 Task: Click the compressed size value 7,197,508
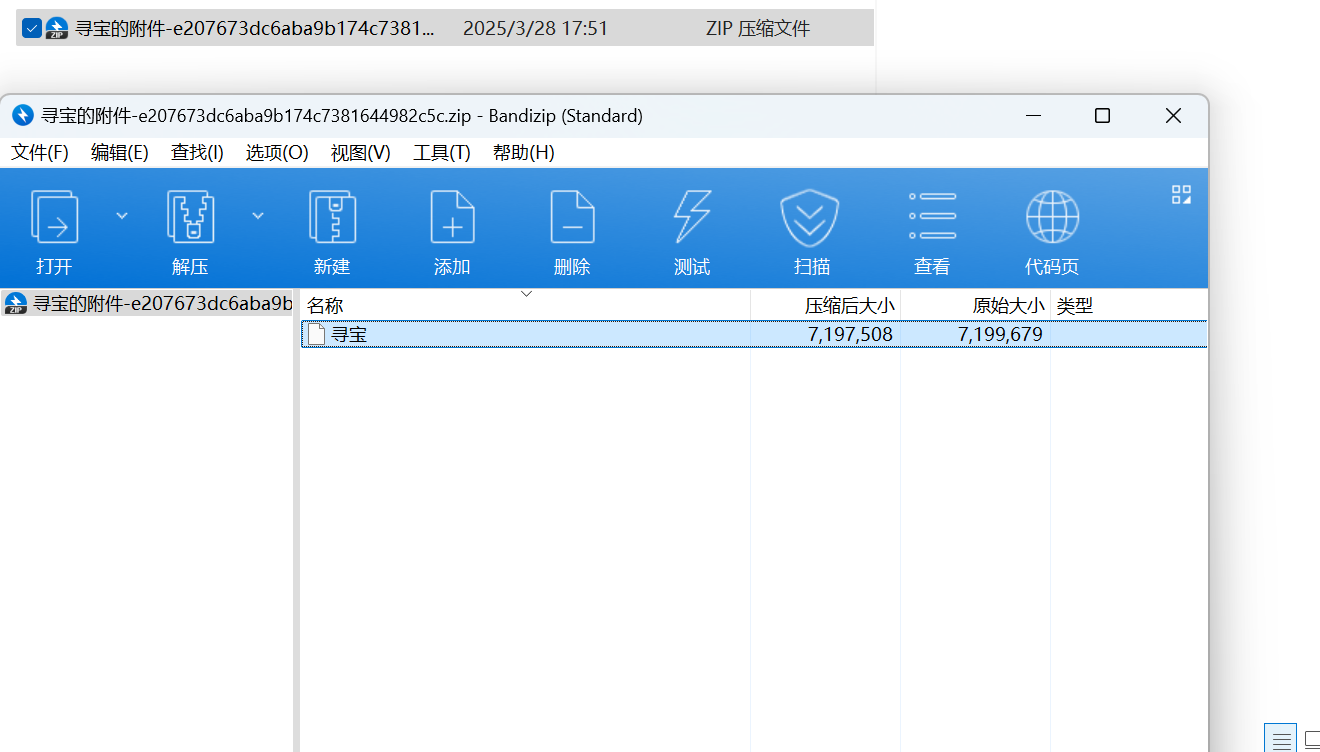[850, 334]
